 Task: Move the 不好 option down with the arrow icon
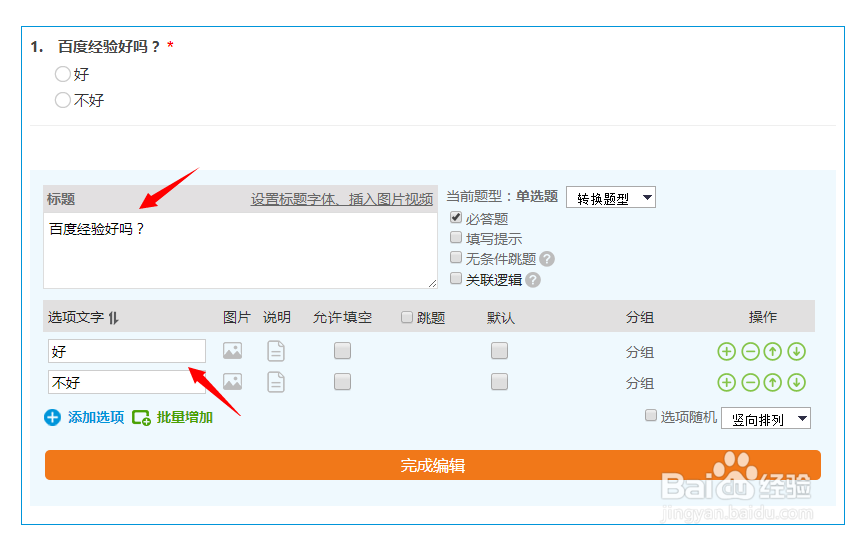click(x=796, y=383)
